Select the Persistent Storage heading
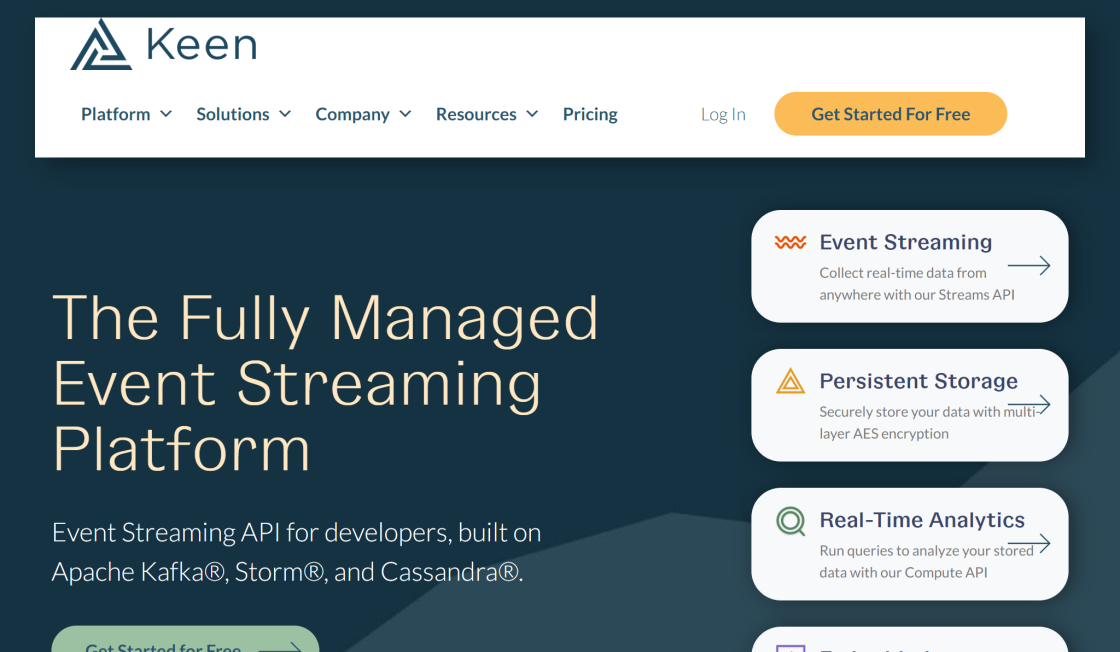The height and width of the screenshot is (652, 1120). click(x=918, y=381)
